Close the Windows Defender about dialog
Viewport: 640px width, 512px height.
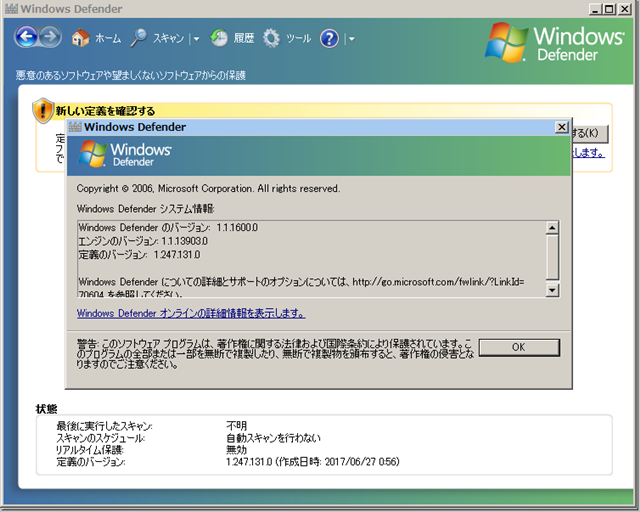click(x=562, y=127)
